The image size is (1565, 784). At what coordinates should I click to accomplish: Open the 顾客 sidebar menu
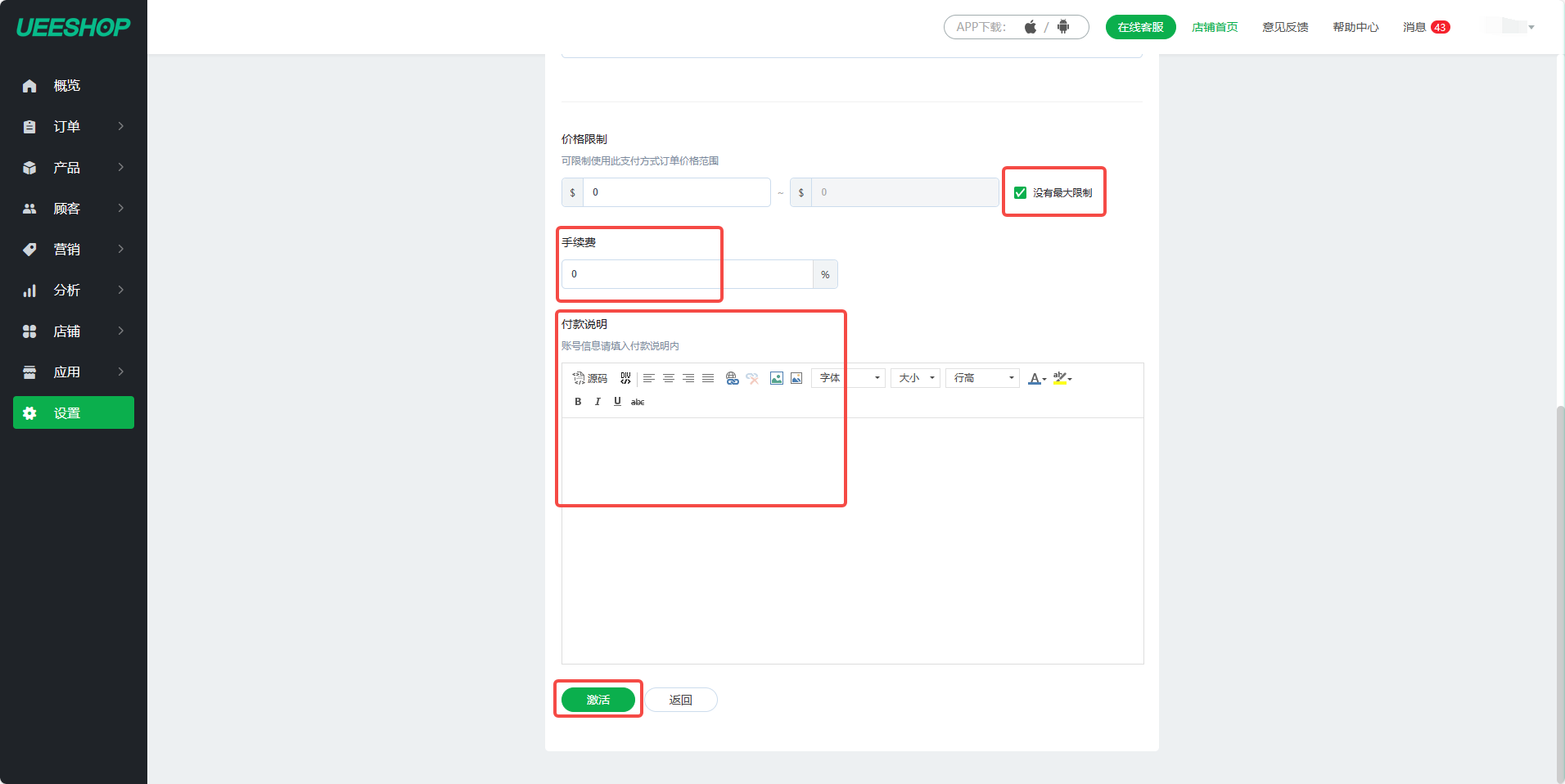coord(74,209)
